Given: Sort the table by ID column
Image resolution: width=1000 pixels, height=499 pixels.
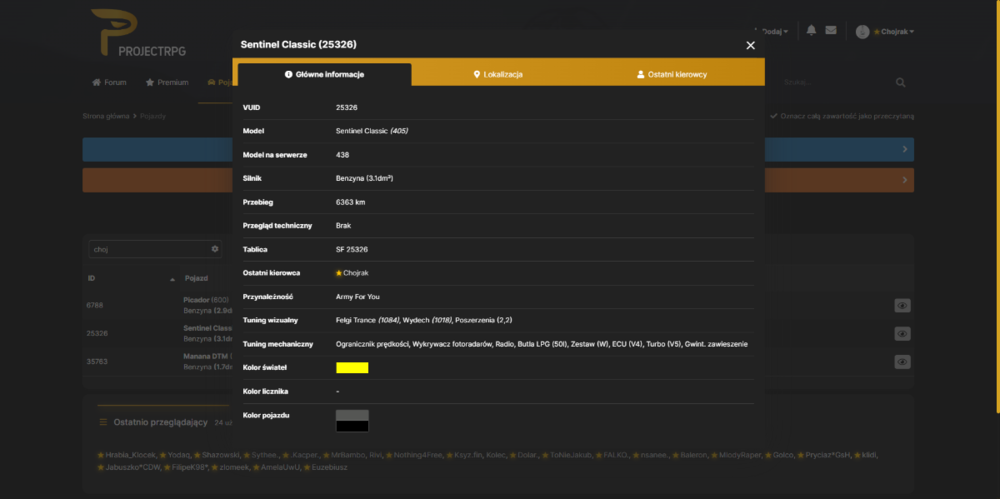Looking at the screenshot, I should pyautogui.click(x=131, y=279).
